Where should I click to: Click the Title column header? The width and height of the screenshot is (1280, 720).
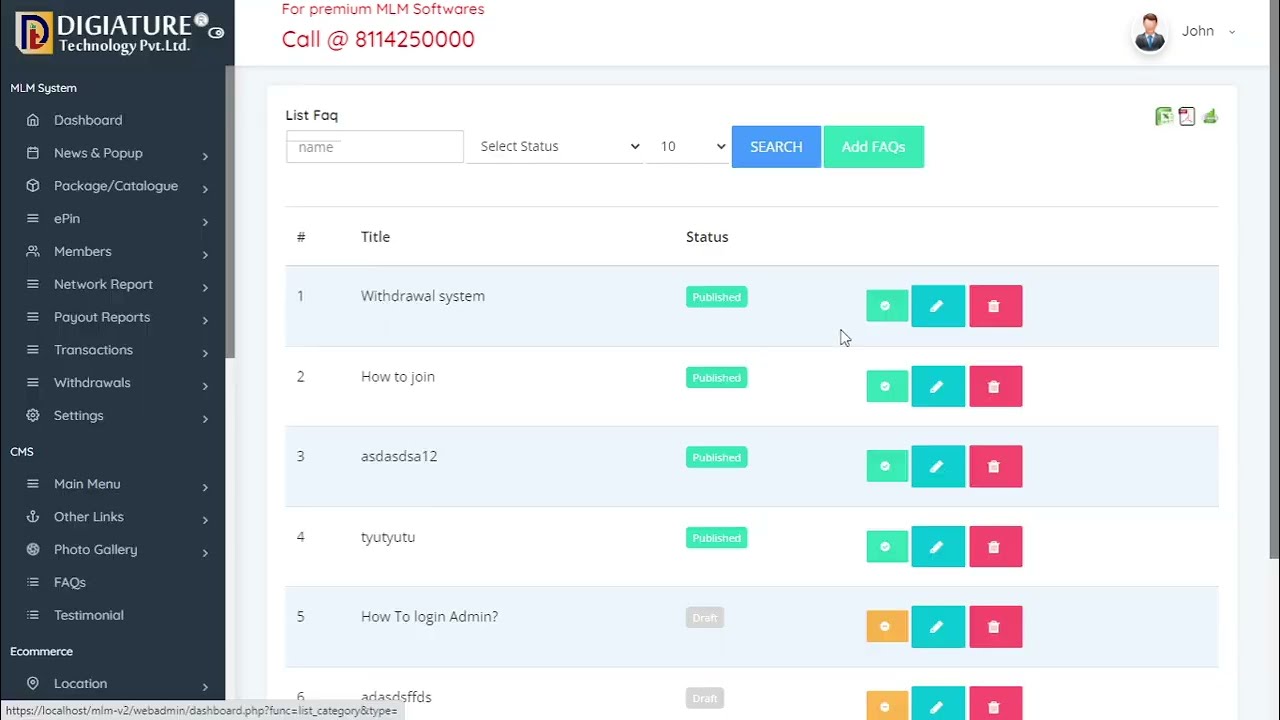point(375,237)
